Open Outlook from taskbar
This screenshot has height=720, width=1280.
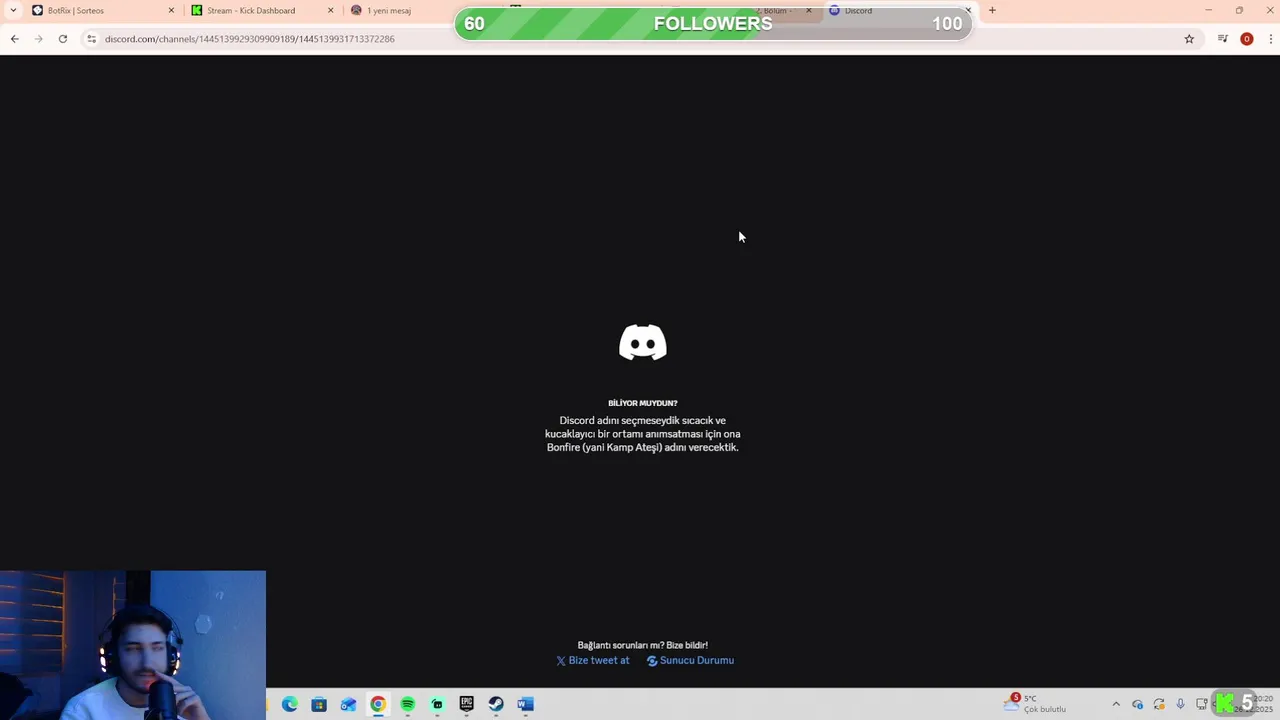coord(348,704)
